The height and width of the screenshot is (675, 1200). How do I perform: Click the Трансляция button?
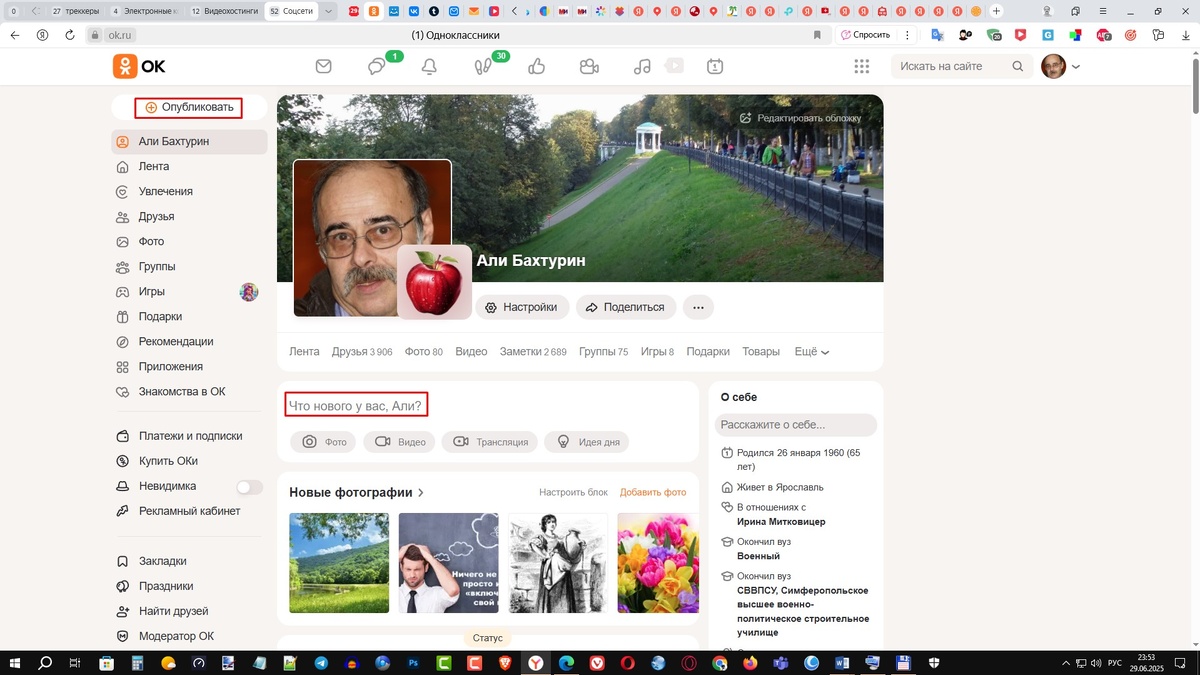490,442
